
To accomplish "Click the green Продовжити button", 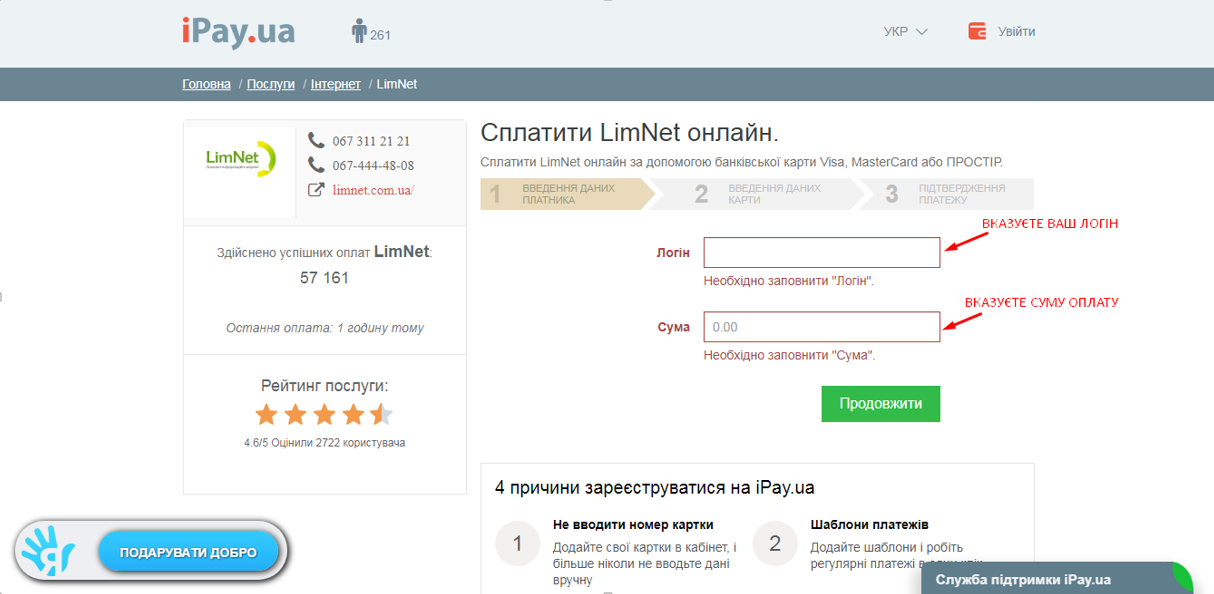I will (881, 404).
